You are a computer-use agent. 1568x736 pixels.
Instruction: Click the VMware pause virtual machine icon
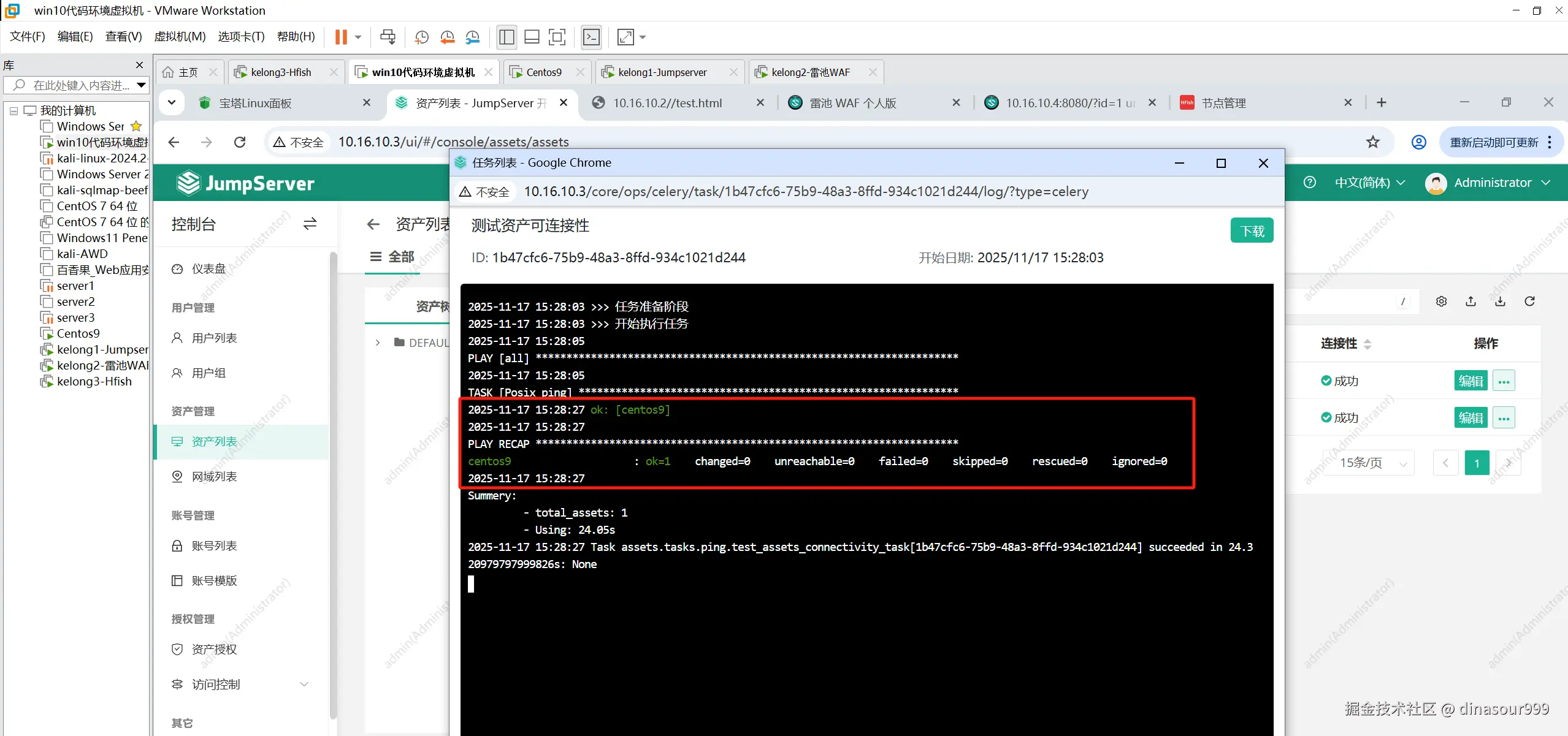click(341, 37)
